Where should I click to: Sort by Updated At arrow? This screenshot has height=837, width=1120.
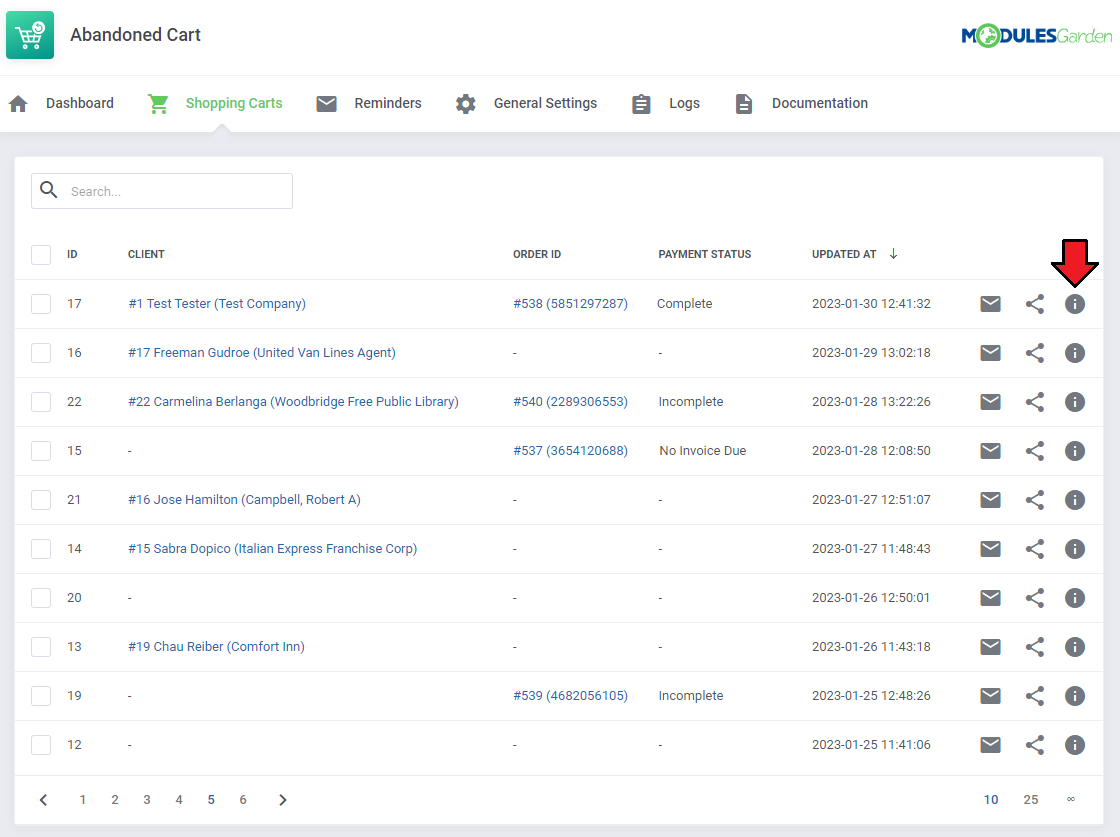(x=893, y=254)
